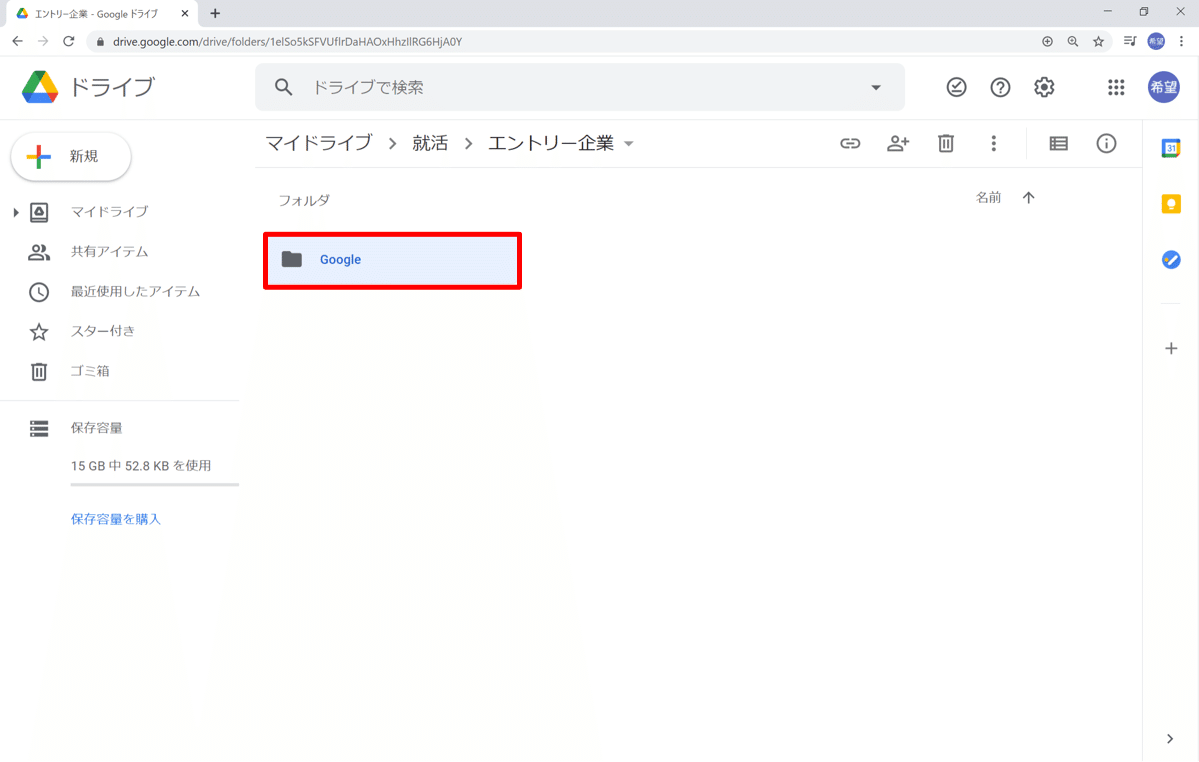Expand search options dropdown arrow
The image size is (1199, 762).
pos(875,87)
